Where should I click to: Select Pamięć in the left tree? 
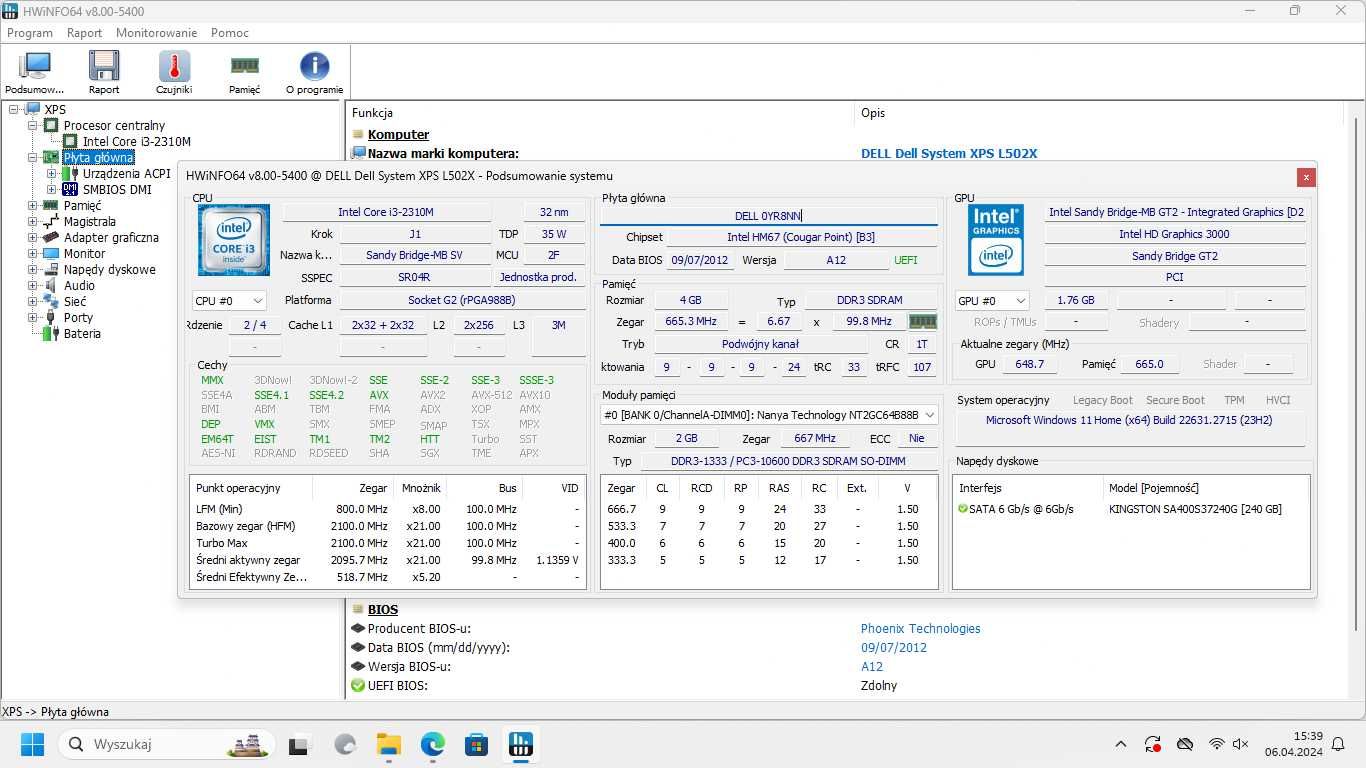click(82, 206)
